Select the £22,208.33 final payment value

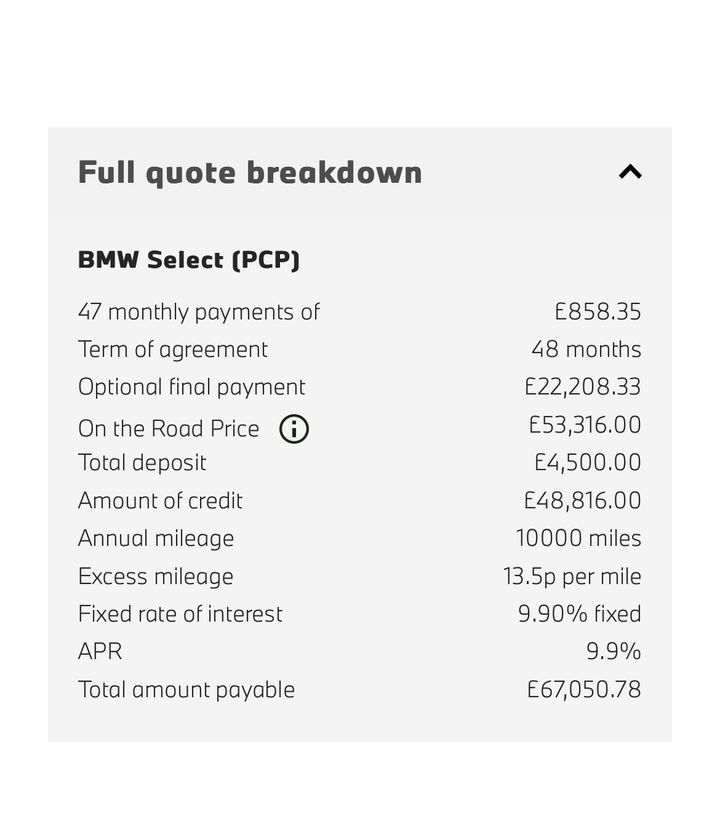(583, 387)
